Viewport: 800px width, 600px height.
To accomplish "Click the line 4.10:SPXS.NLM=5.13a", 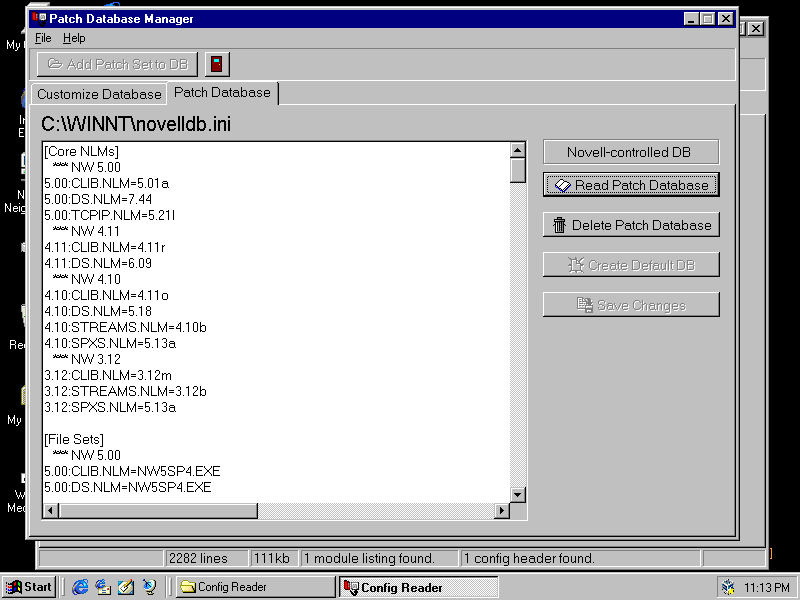I will (x=110, y=343).
